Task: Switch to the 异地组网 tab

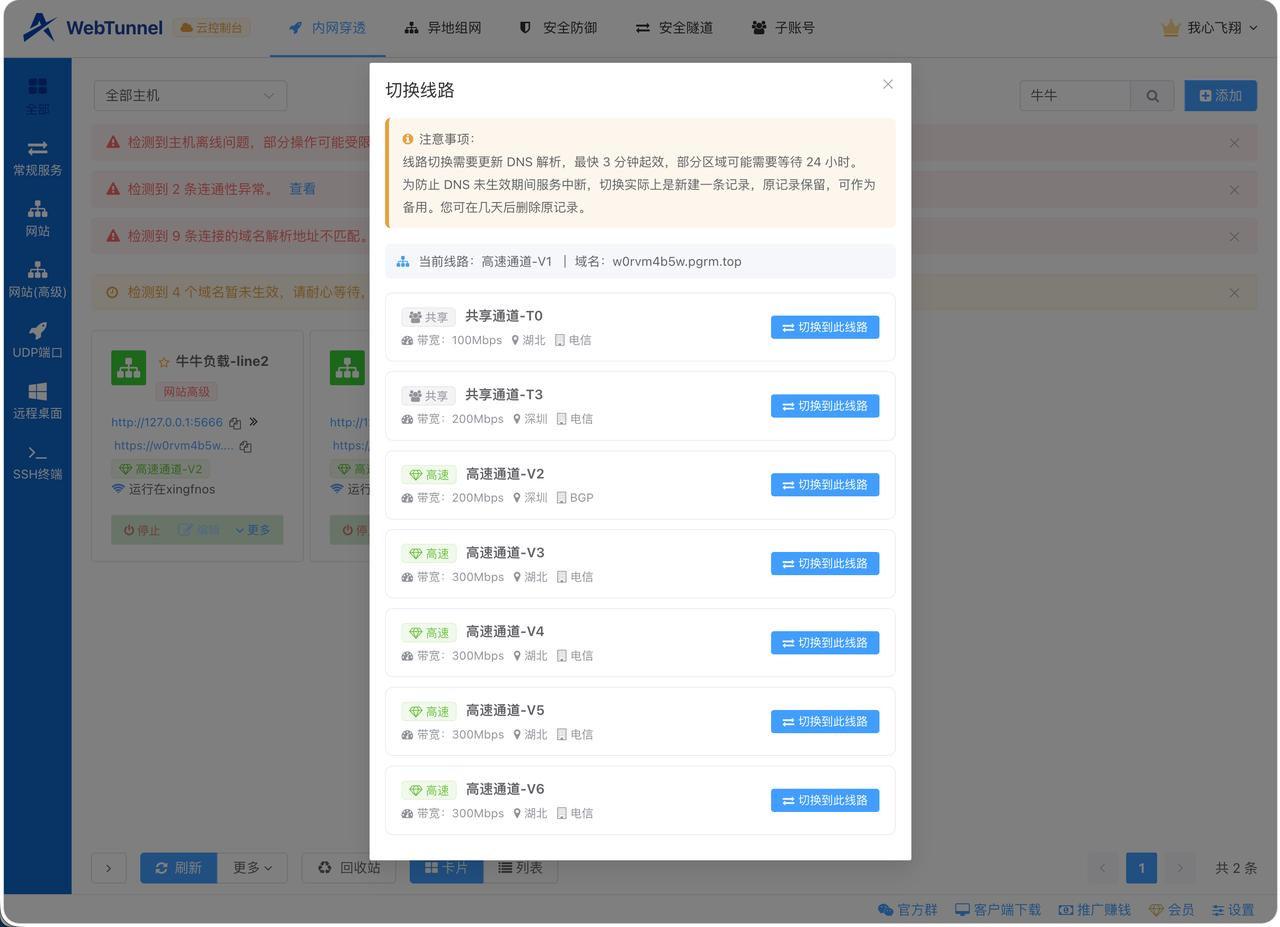Action: coord(443,28)
